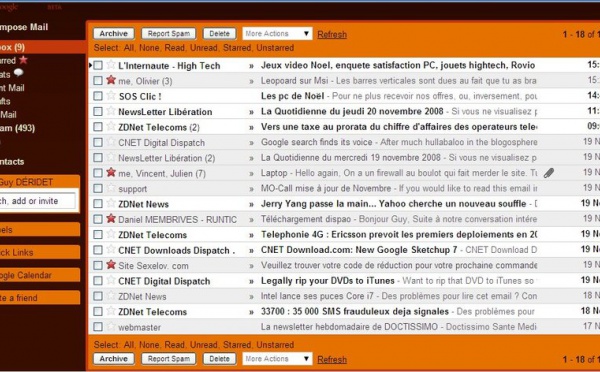This screenshot has width=600, height=372.
Task: Expand the Google Calendar sidebar section
Action: click(x=39, y=275)
